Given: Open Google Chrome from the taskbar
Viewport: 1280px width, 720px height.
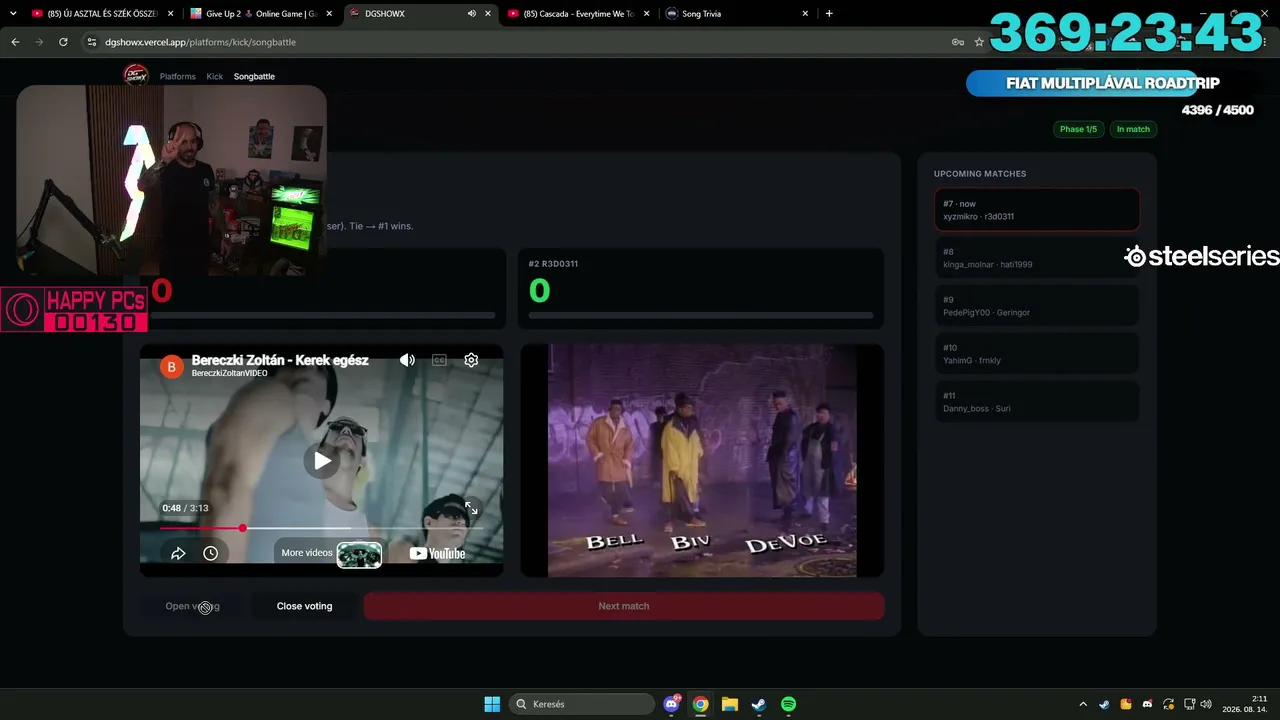Looking at the screenshot, I should pyautogui.click(x=701, y=704).
